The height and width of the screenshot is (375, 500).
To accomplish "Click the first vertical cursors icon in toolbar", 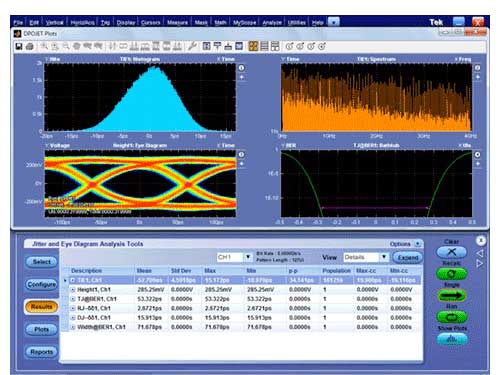I will point(113,46).
